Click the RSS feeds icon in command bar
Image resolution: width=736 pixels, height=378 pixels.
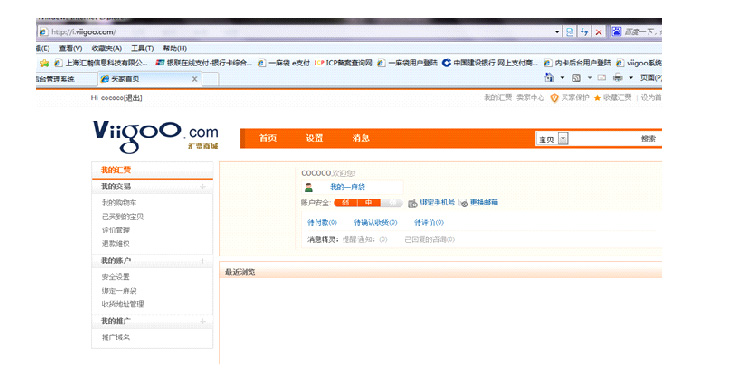[576, 78]
